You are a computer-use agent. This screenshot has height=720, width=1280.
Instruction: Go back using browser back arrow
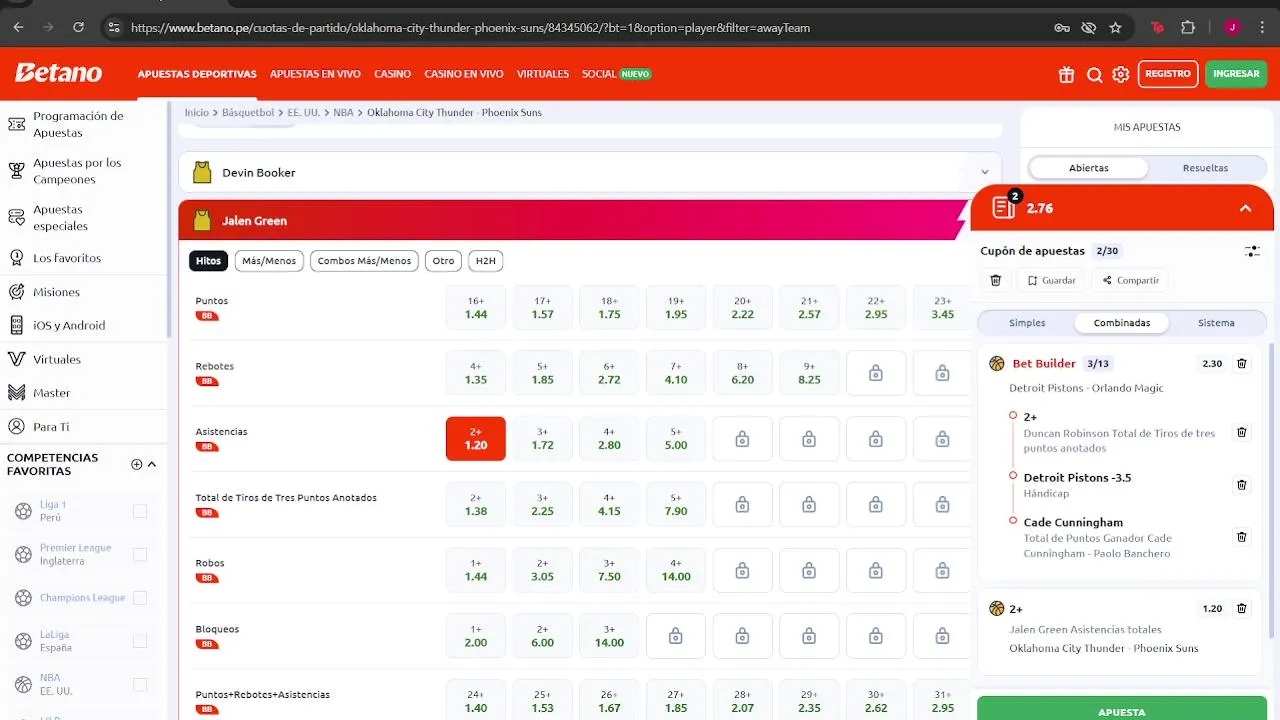[20, 27]
